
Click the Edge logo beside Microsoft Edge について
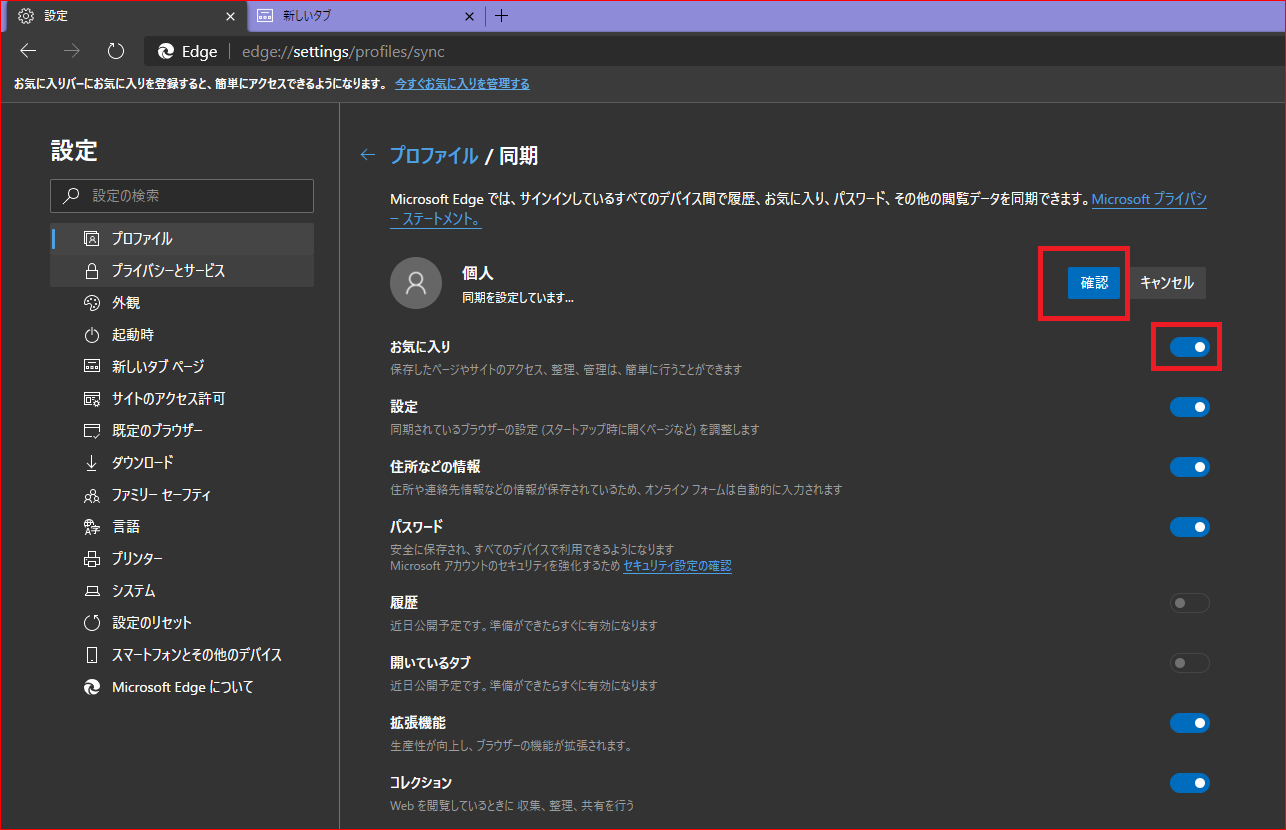click(92, 687)
